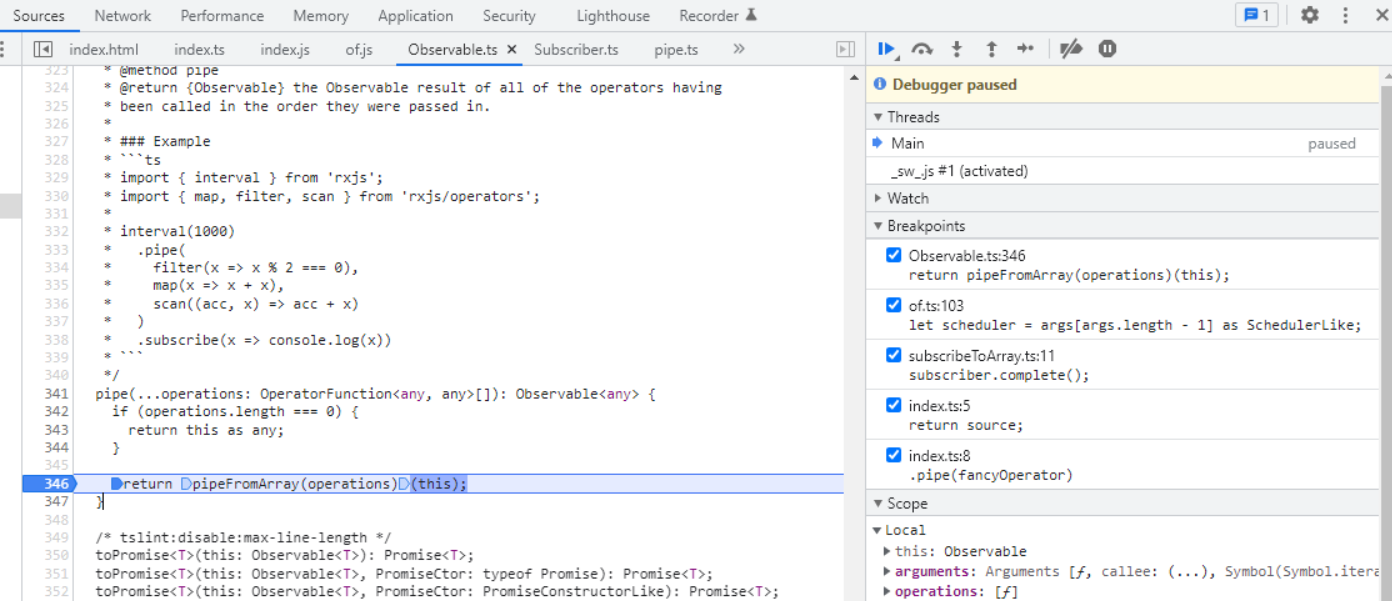Viewport: 1392px width, 601px height.
Task: Open the Application panel
Action: click(415, 16)
